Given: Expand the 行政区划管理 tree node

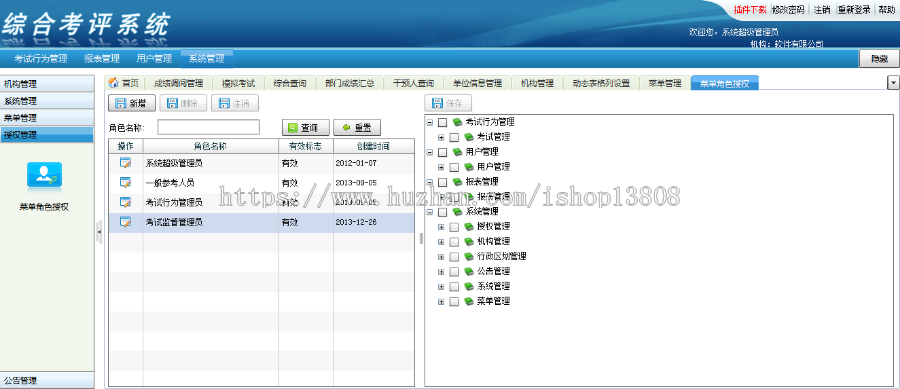Looking at the screenshot, I should tap(441, 256).
